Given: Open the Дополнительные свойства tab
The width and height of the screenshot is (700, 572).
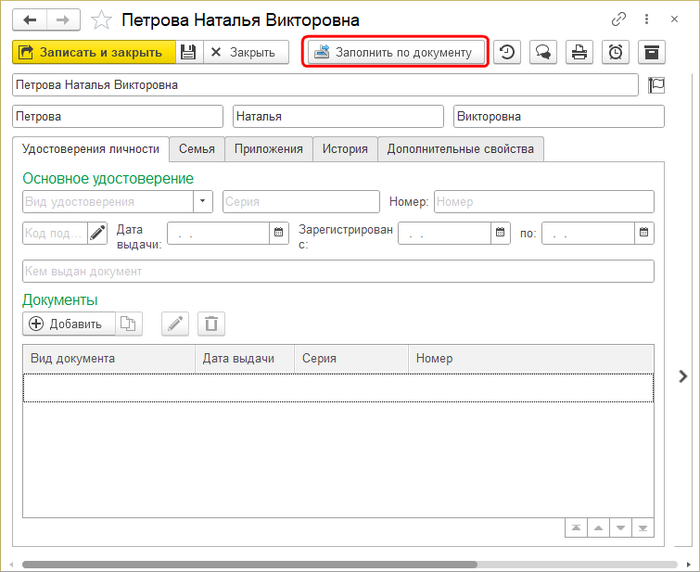Looking at the screenshot, I should pos(461,149).
